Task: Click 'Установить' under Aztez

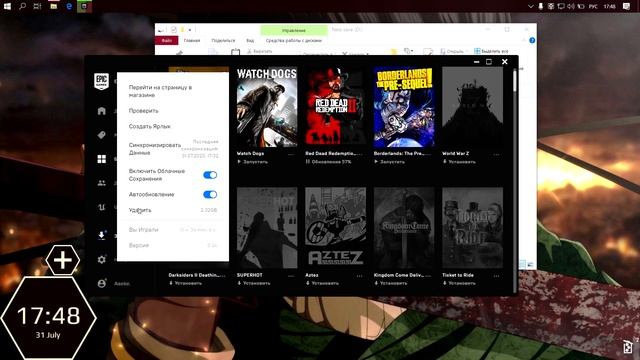Action: [322, 283]
